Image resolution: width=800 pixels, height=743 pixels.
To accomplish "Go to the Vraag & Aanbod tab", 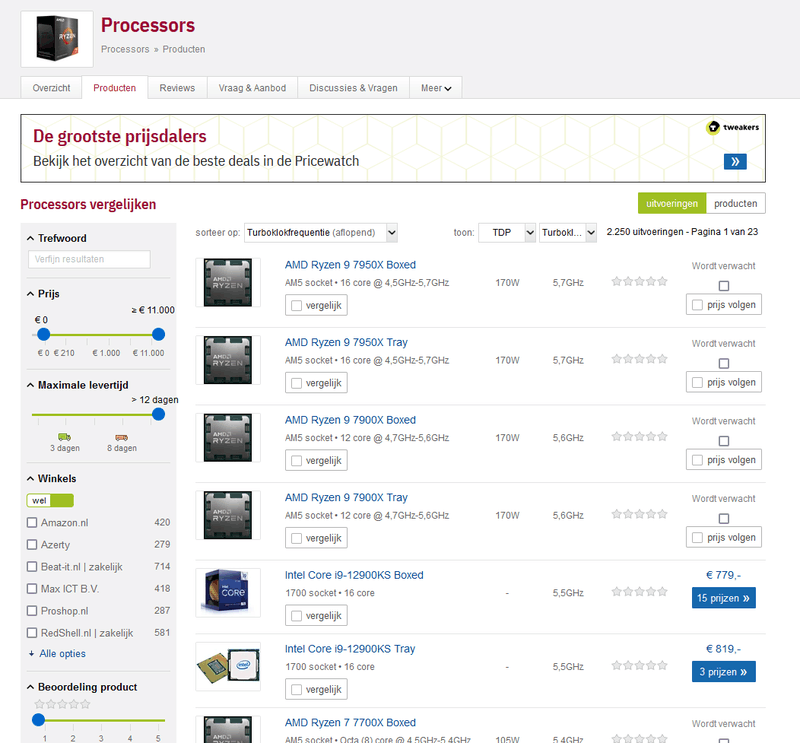I will click(x=252, y=88).
